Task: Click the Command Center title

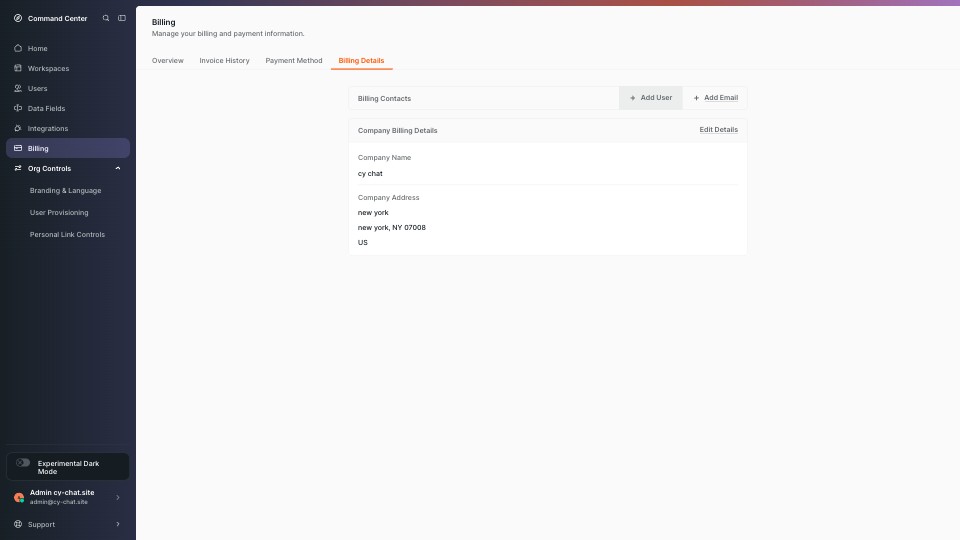Action: 58,18
